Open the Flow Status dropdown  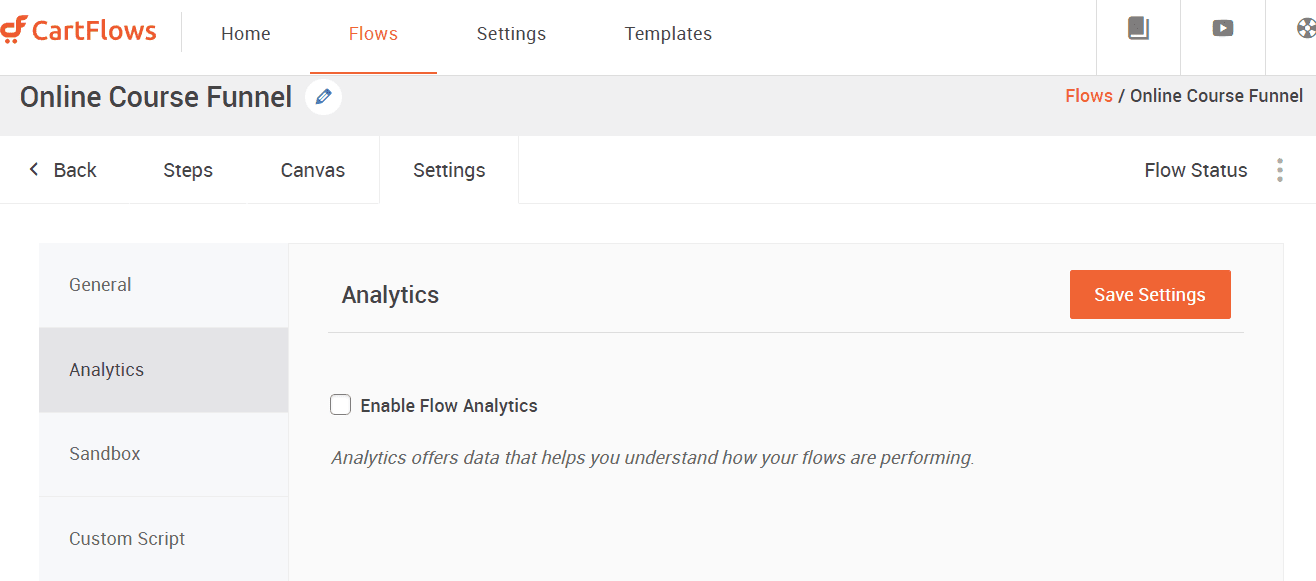pos(1195,170)
